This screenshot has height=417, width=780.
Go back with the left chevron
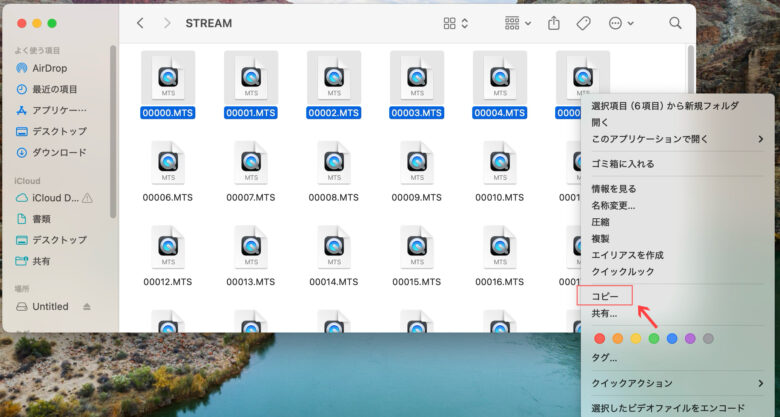(x=140, y=23)
